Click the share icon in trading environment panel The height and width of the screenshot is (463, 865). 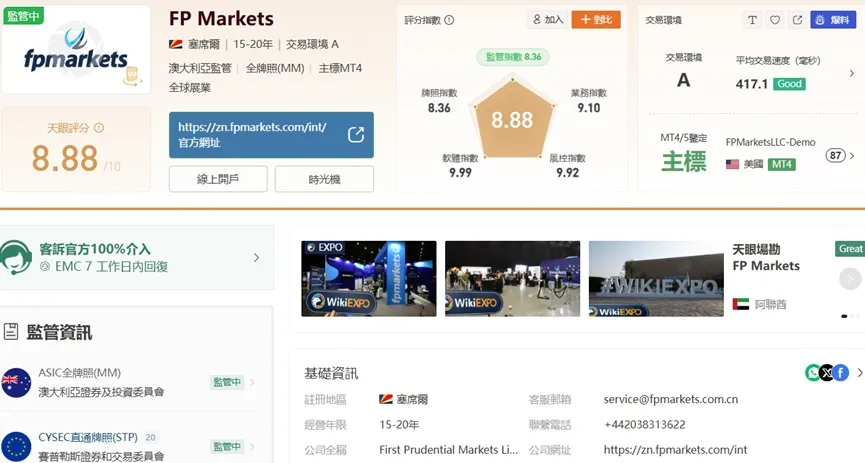797,20
